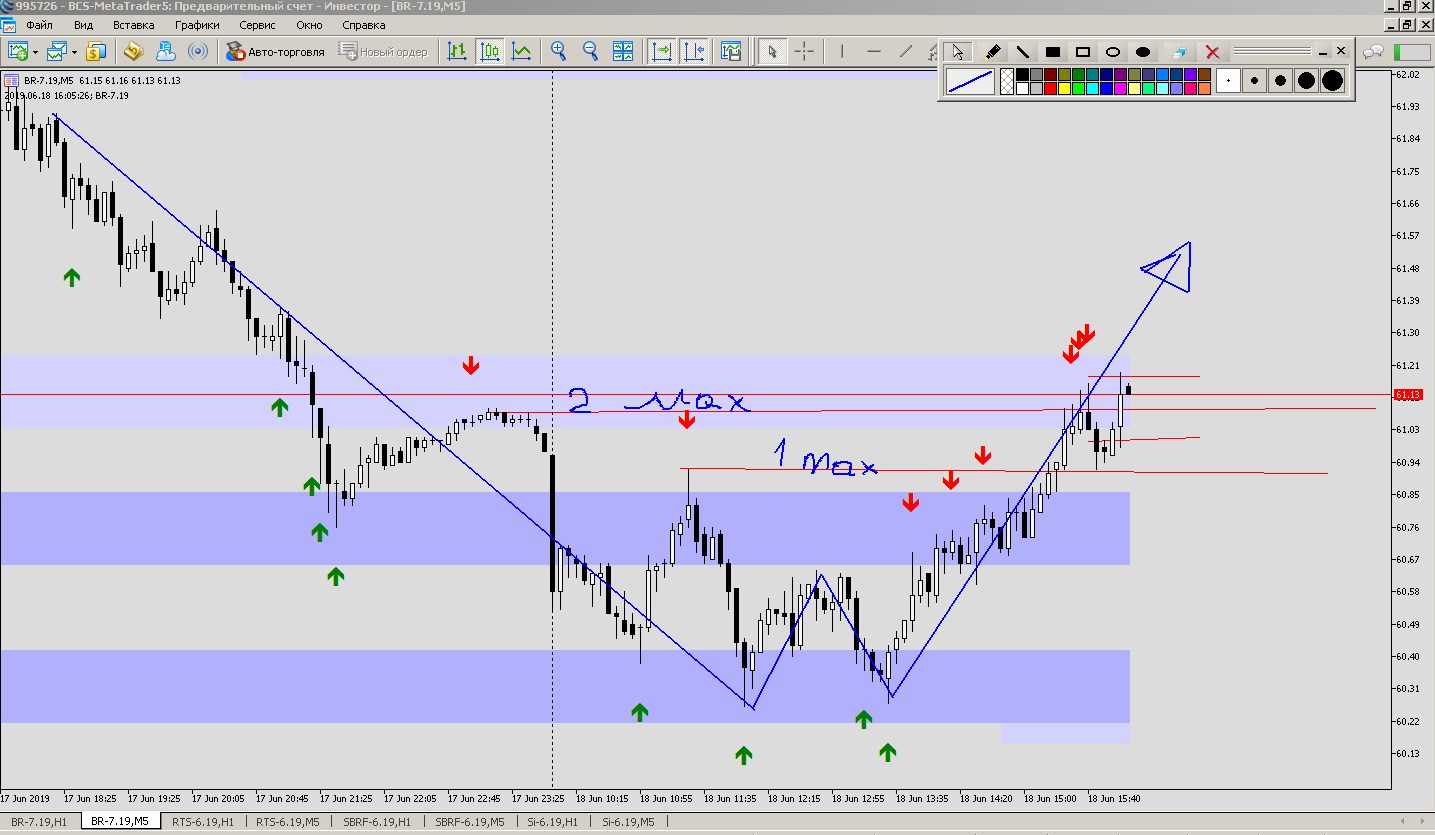The height and width of the screenshot is (835, 1435).
Task: Switch to the SBRF-6.19,M5 chart tab
Action: tap(468, 822)
